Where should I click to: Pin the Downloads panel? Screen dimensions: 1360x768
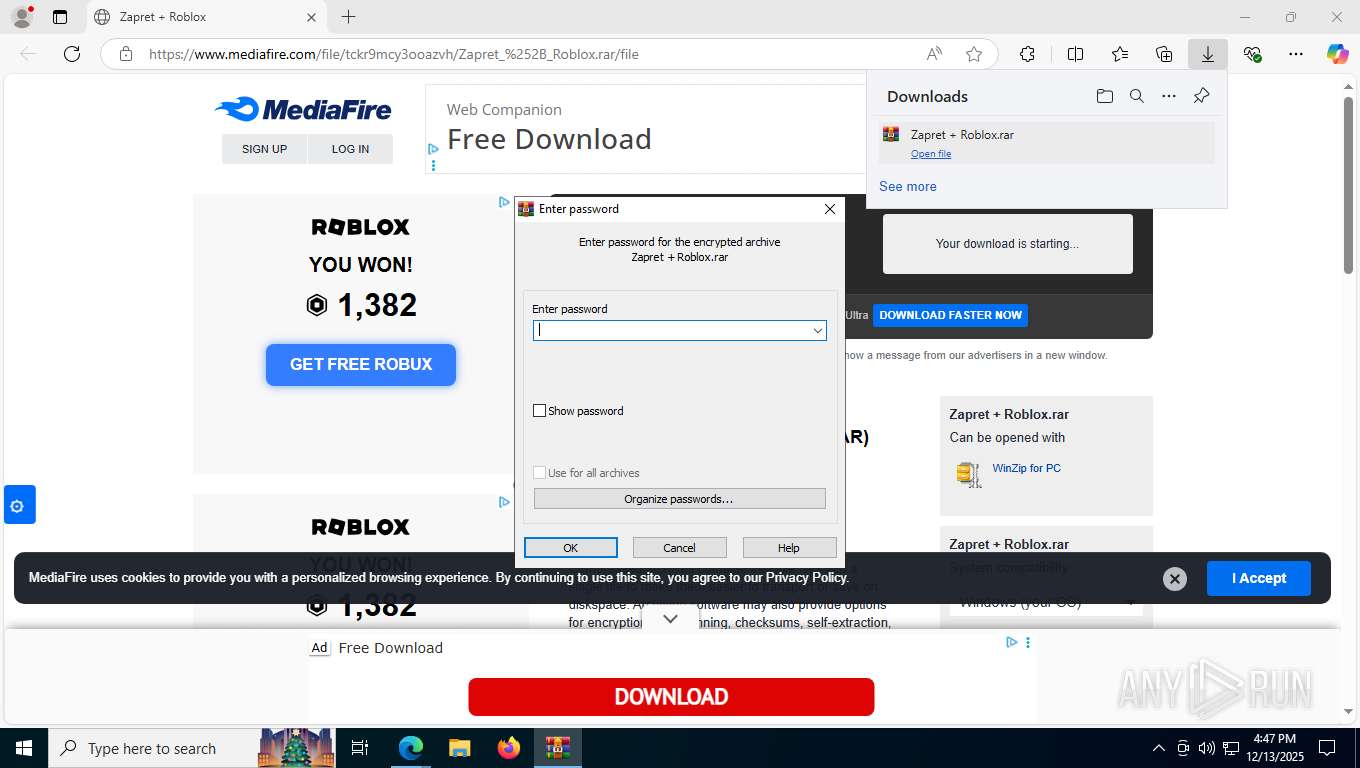click(x=1202, y=96)
